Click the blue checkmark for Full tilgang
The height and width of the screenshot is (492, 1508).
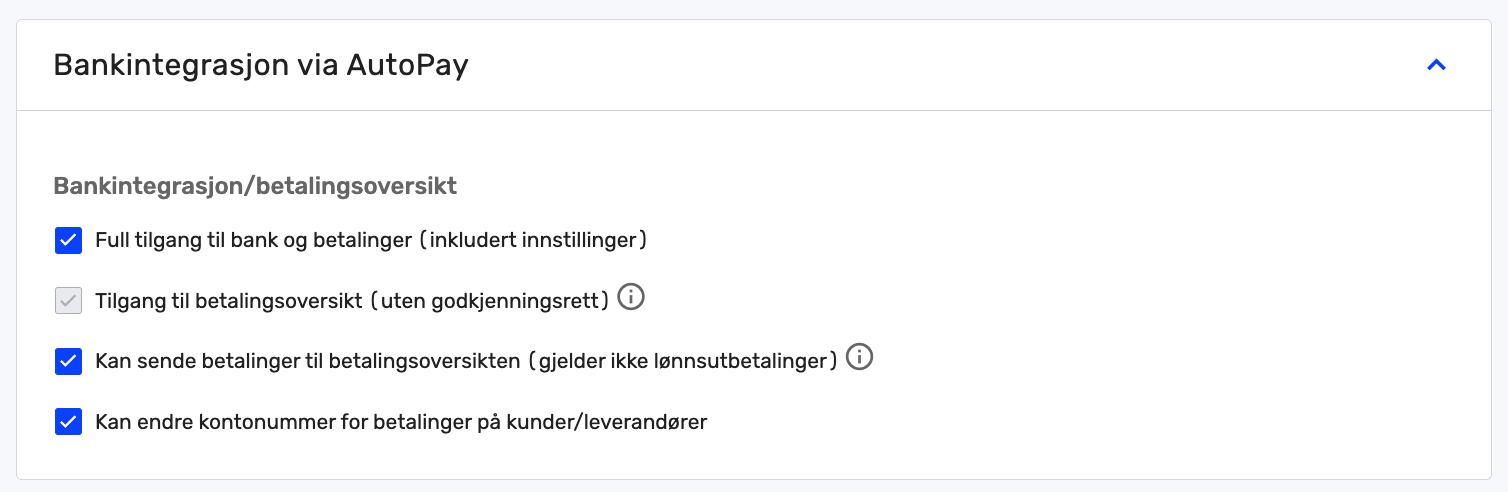pos(68,241)
